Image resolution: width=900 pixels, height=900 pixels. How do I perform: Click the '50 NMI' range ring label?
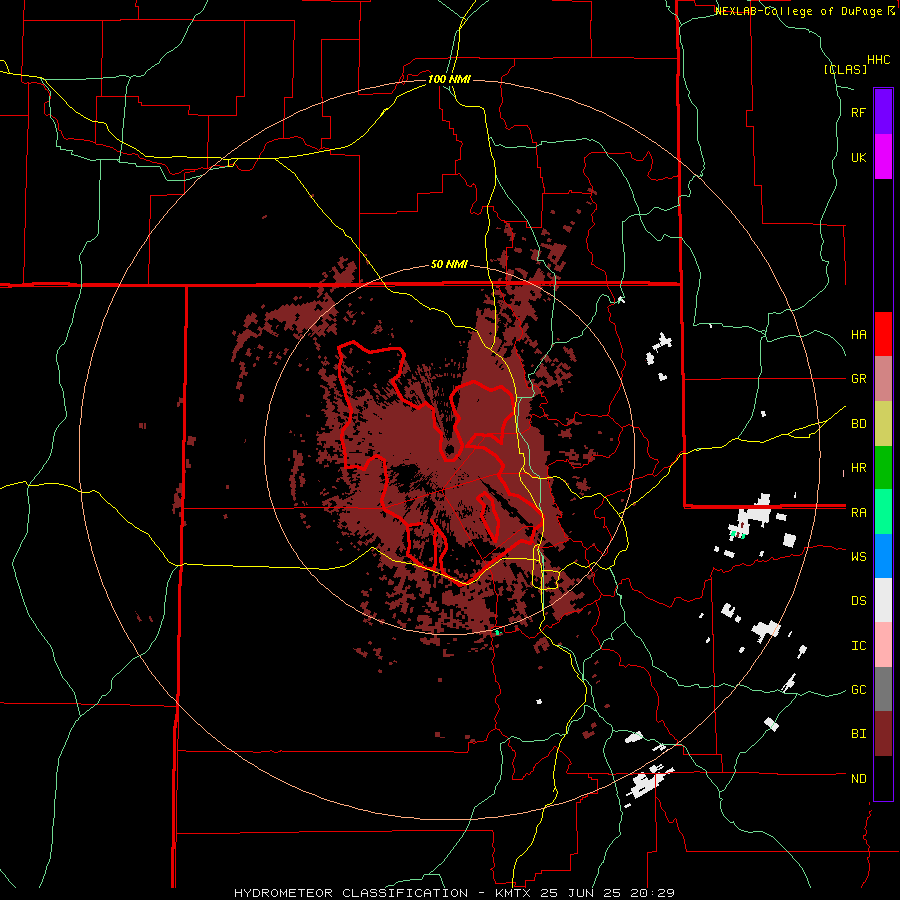pyautogui.click(x=449, y=265)
